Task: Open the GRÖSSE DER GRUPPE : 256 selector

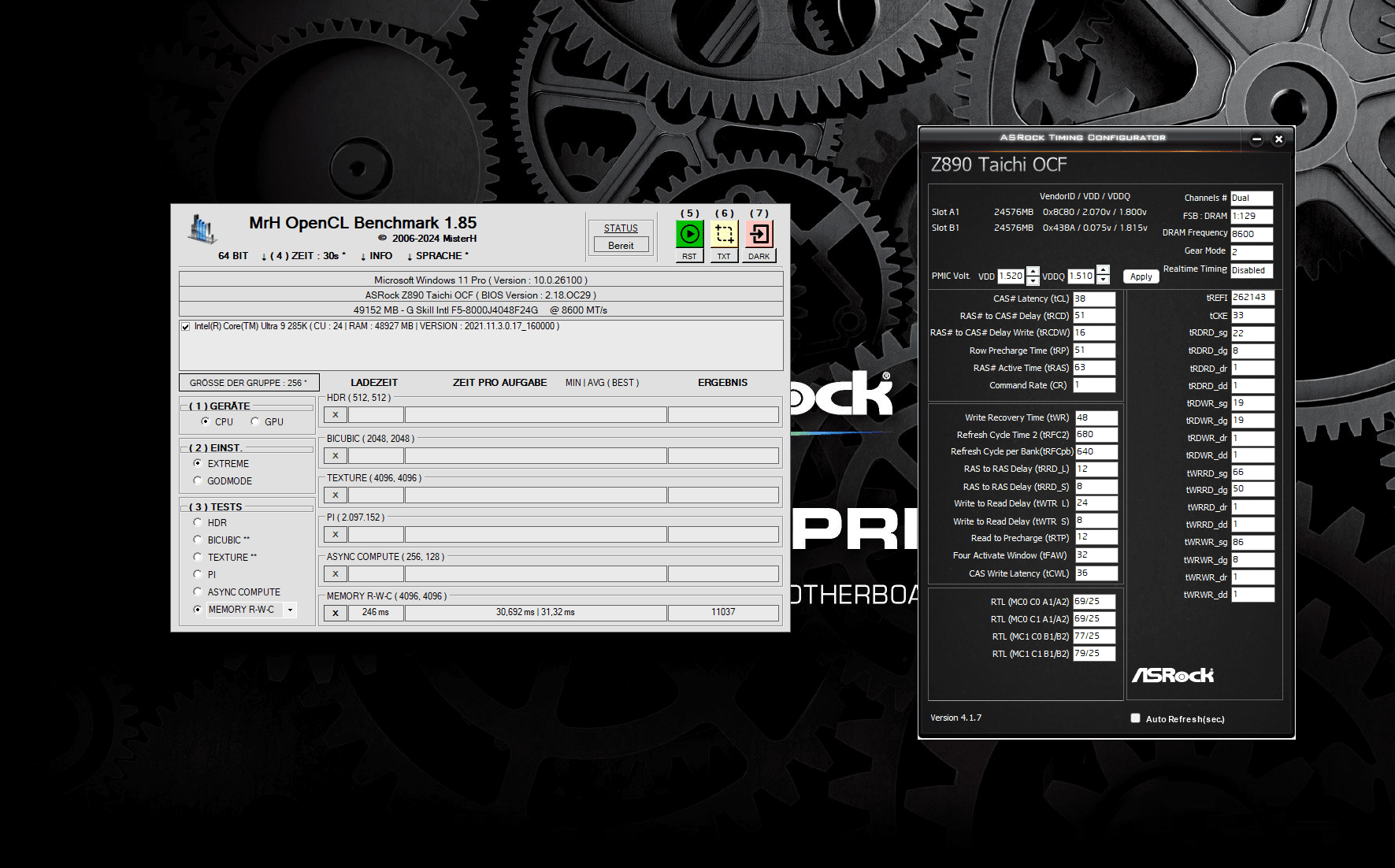Action: pyautogui.click(x=249, y=383)
